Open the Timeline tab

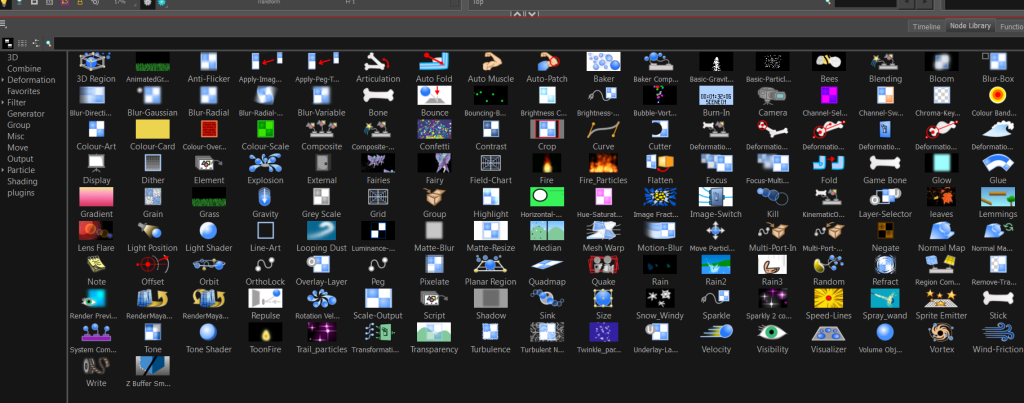(926, 26)
